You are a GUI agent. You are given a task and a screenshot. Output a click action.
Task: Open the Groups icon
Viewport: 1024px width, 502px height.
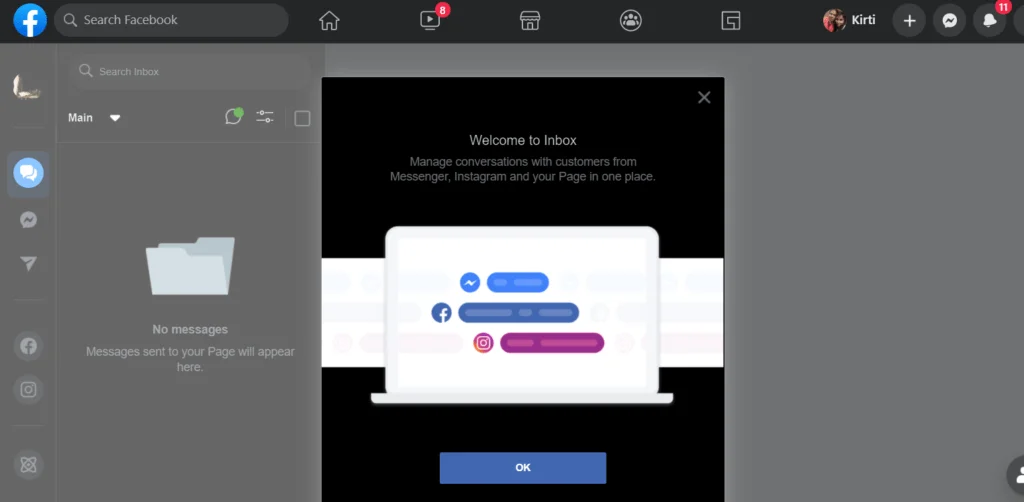(x=630, y=21)
